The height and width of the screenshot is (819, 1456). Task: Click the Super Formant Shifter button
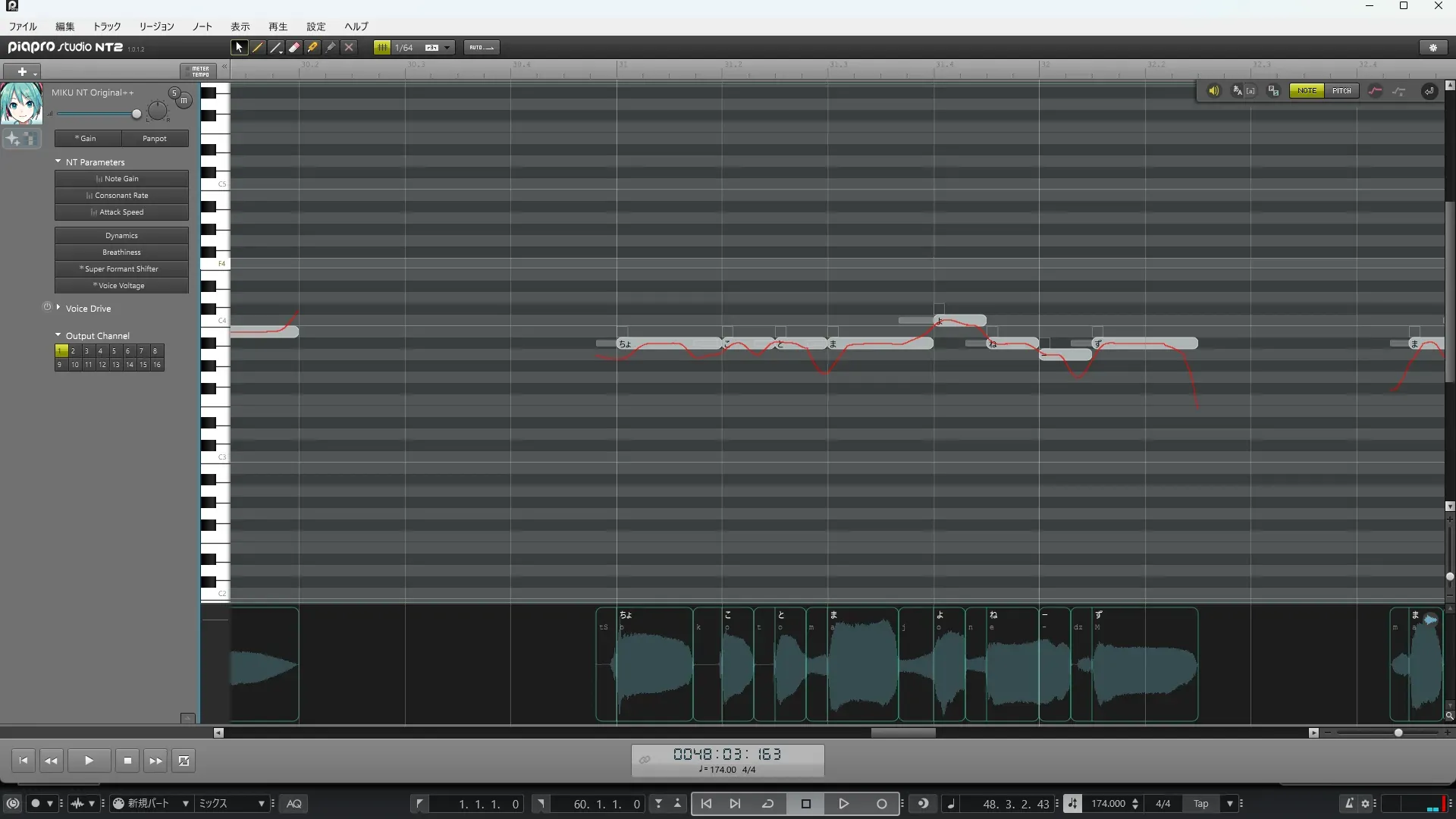coord(121,269)
